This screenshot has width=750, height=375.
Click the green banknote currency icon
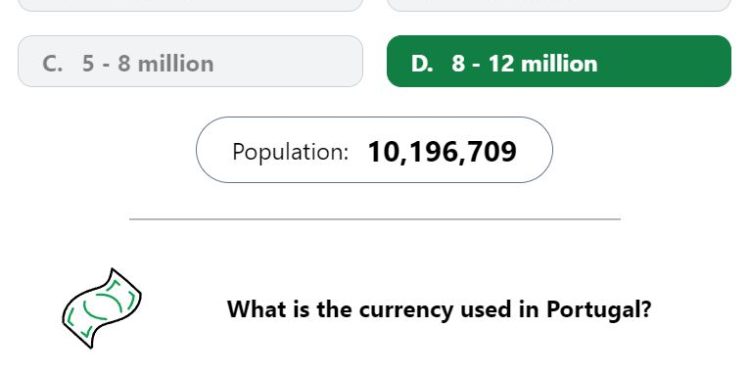point(102,308)
